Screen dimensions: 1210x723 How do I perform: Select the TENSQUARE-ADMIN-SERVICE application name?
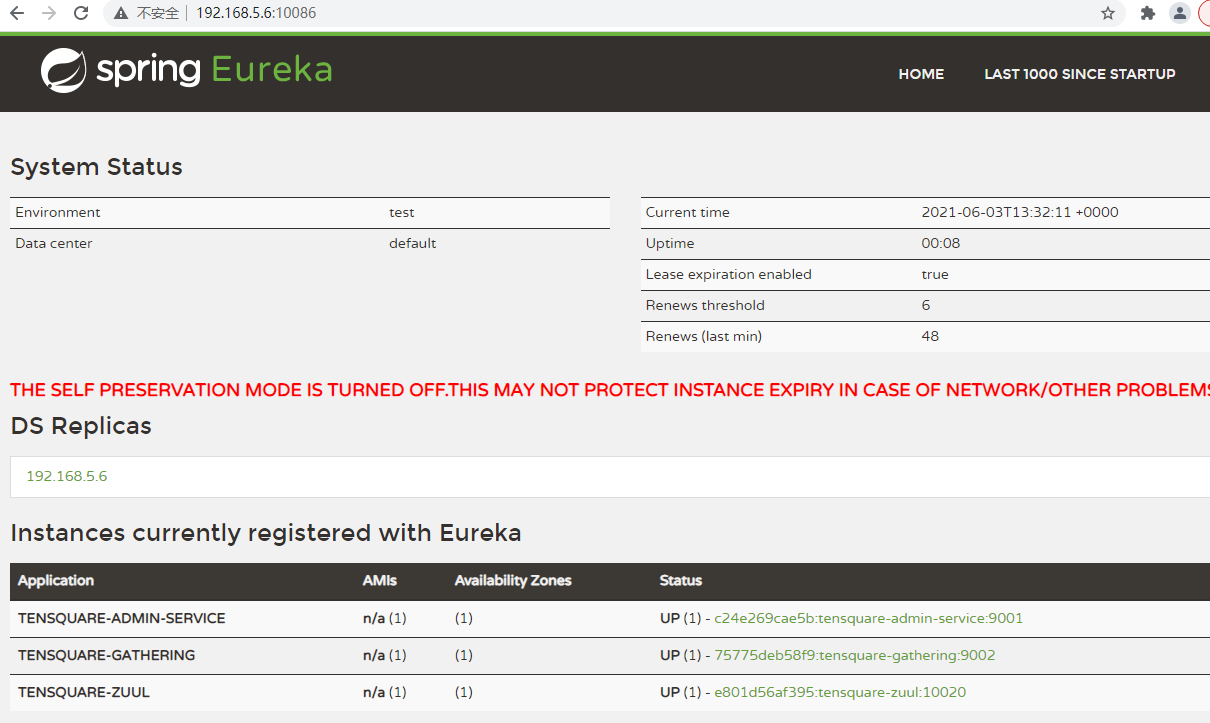tap(122, 618)
